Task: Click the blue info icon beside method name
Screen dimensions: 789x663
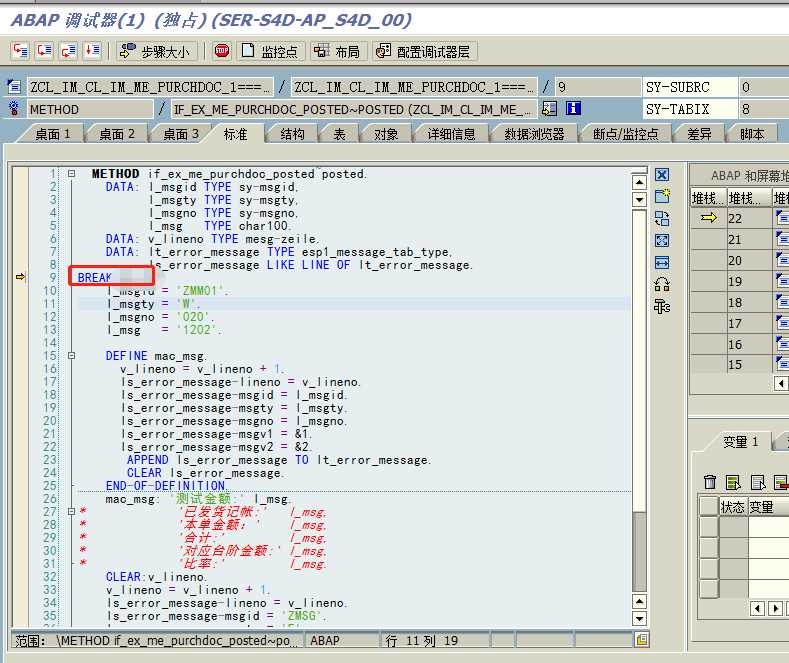Action: point(573,108)
